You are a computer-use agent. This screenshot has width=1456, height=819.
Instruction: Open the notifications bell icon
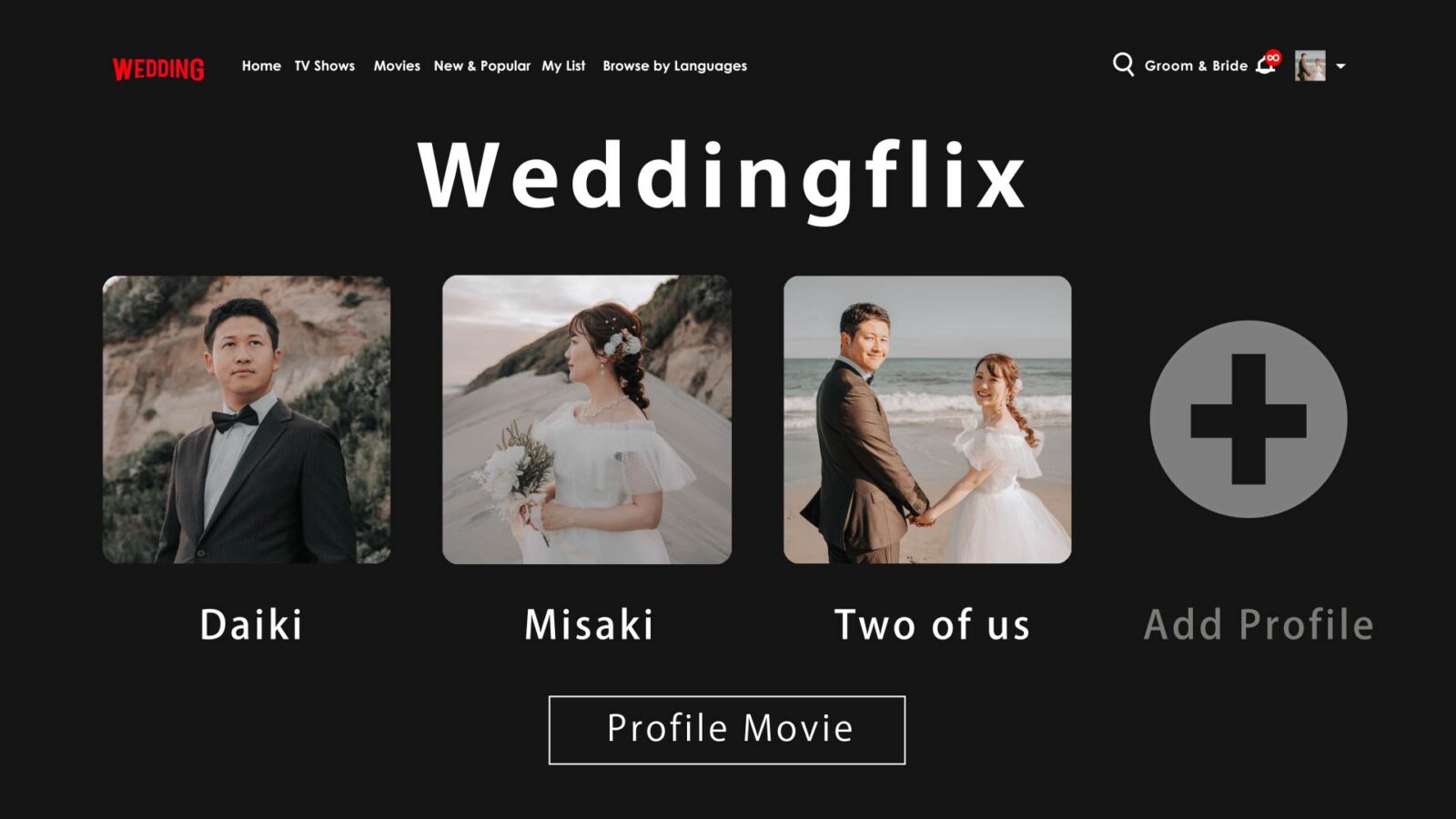click(x=1267, y=64)
